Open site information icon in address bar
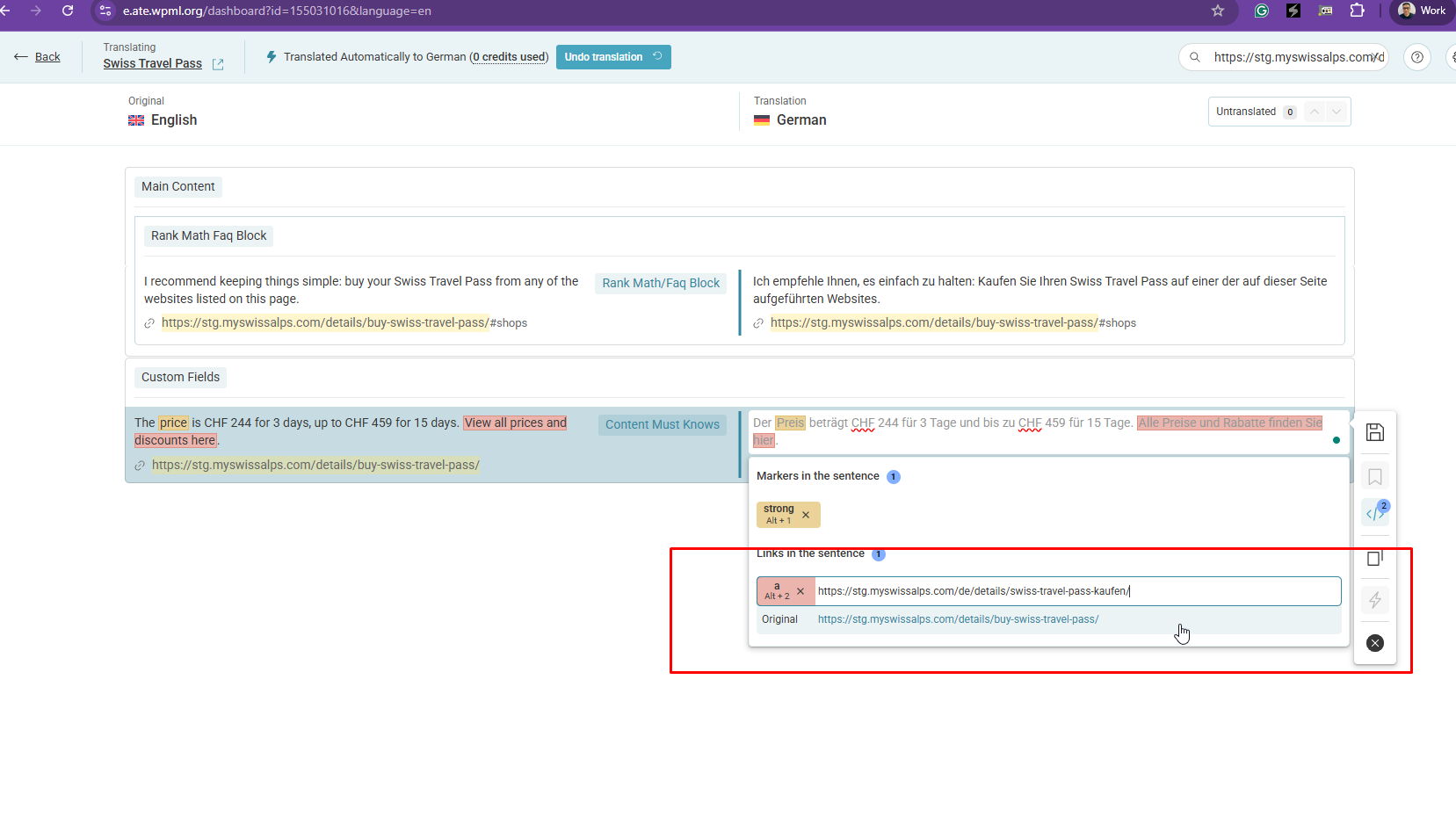The height and width of the screenshot is (817, 1456). point(105,11)
